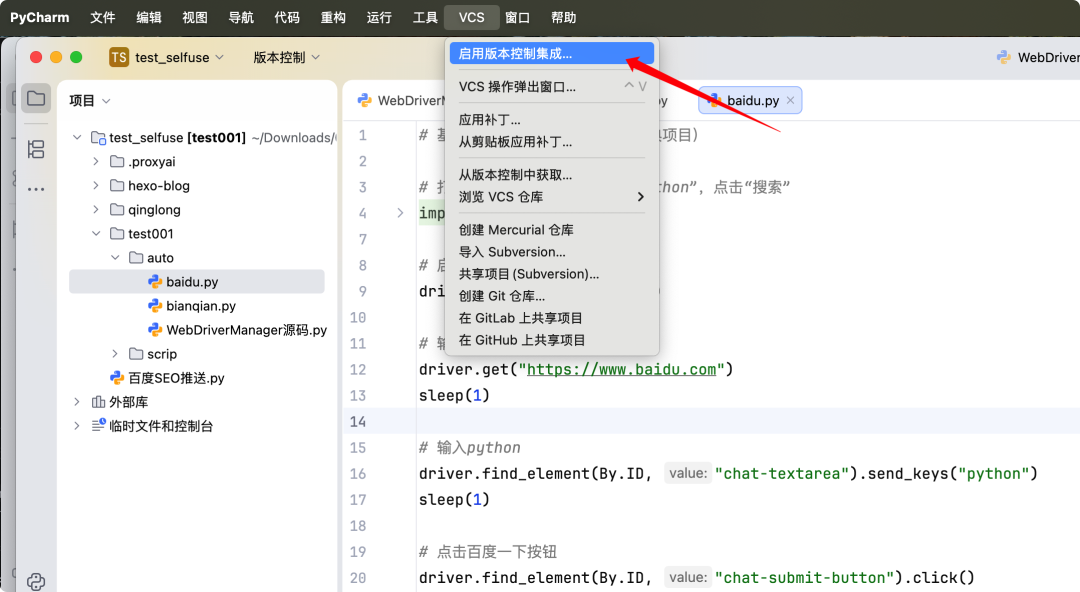Viewport: 1080px width, 592px height.
Task: Expand the scrip folder
Action: [115, 354]
